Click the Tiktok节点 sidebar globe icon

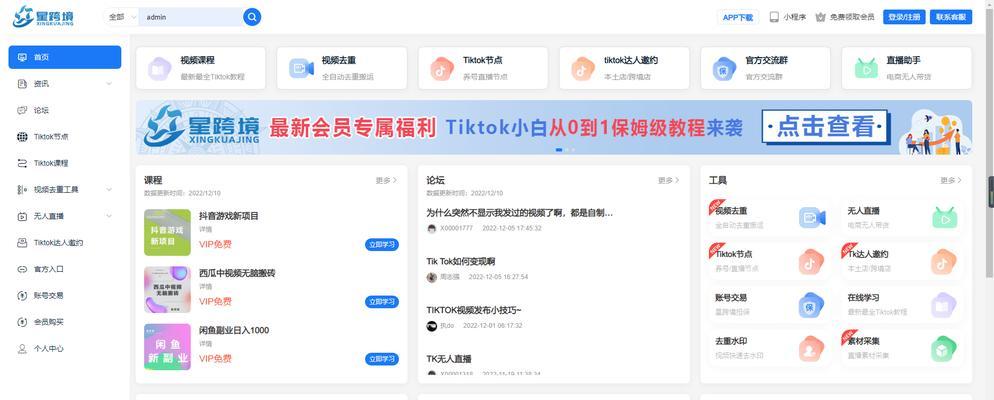click(x=22, y=137)
